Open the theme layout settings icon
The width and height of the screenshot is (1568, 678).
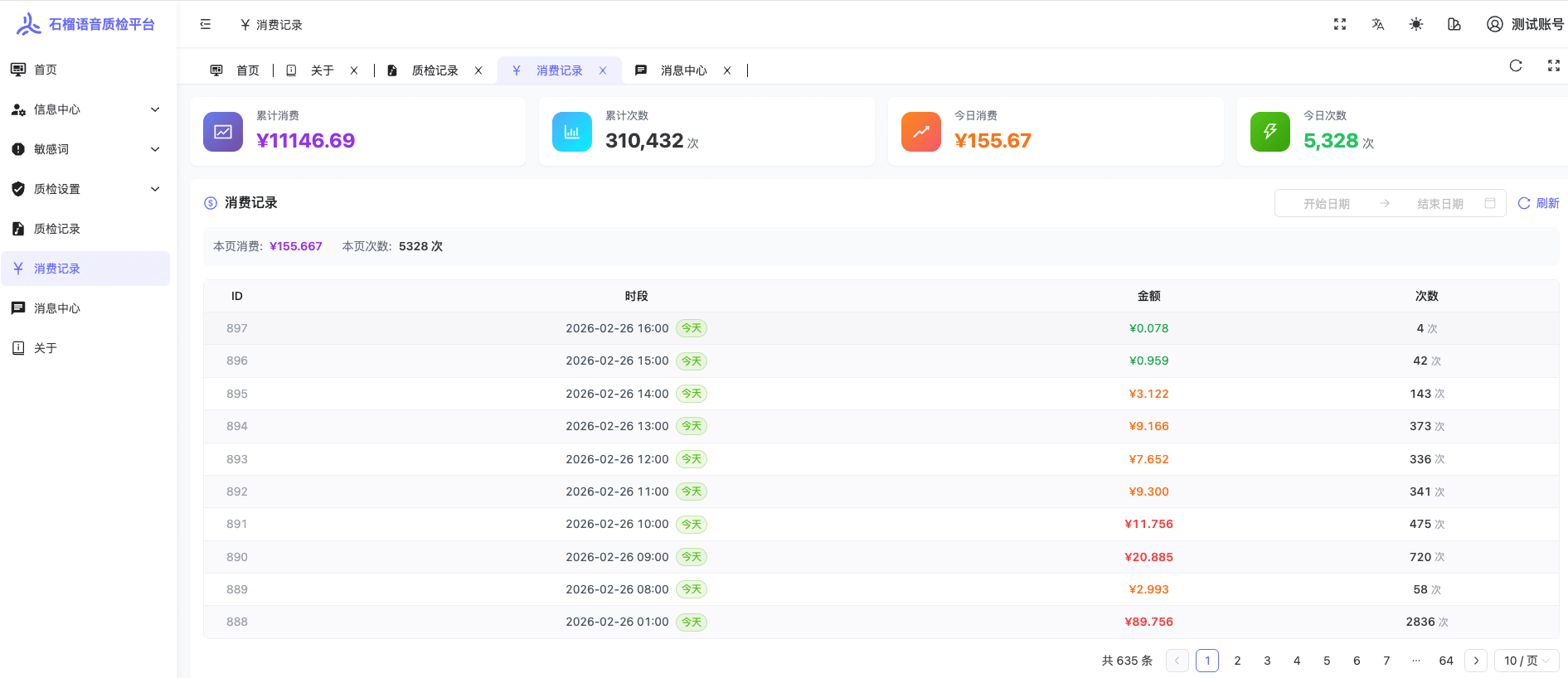(x=1454, y=25)
